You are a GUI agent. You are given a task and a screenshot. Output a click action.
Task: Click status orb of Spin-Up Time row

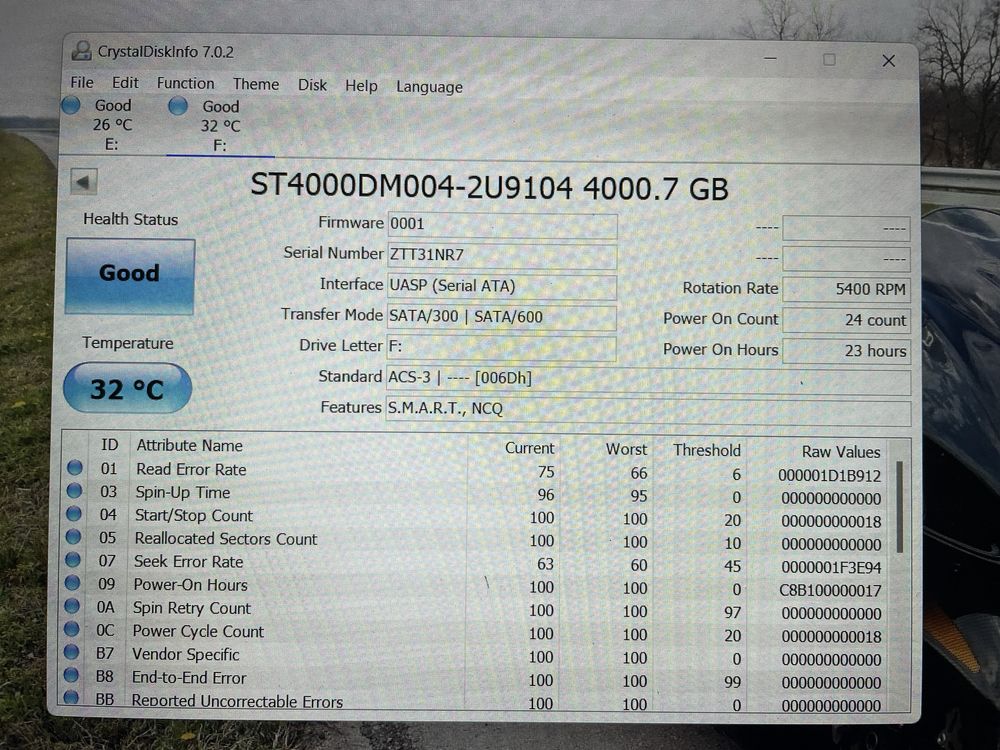(x=75, y=491)
